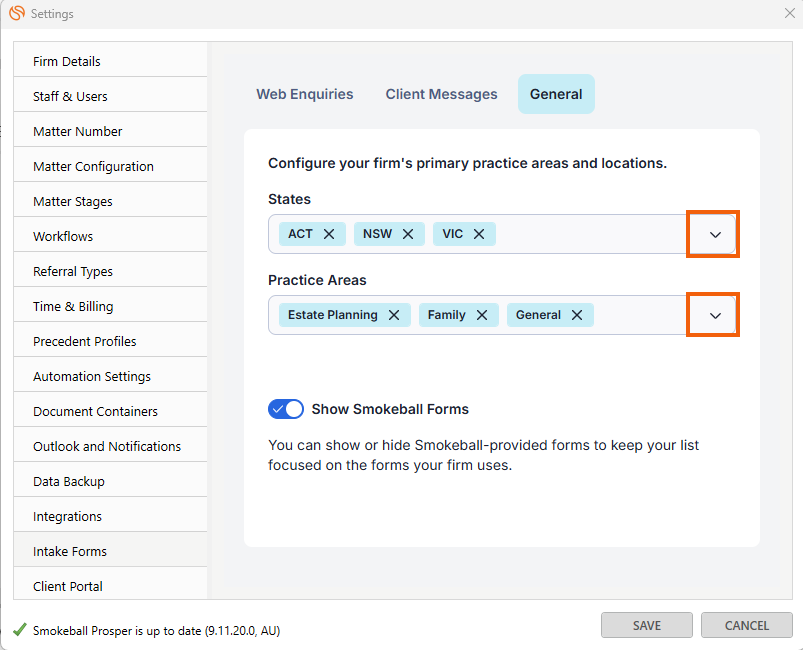Remove the VIC state tag
The image size is (803, 650).
479,234
